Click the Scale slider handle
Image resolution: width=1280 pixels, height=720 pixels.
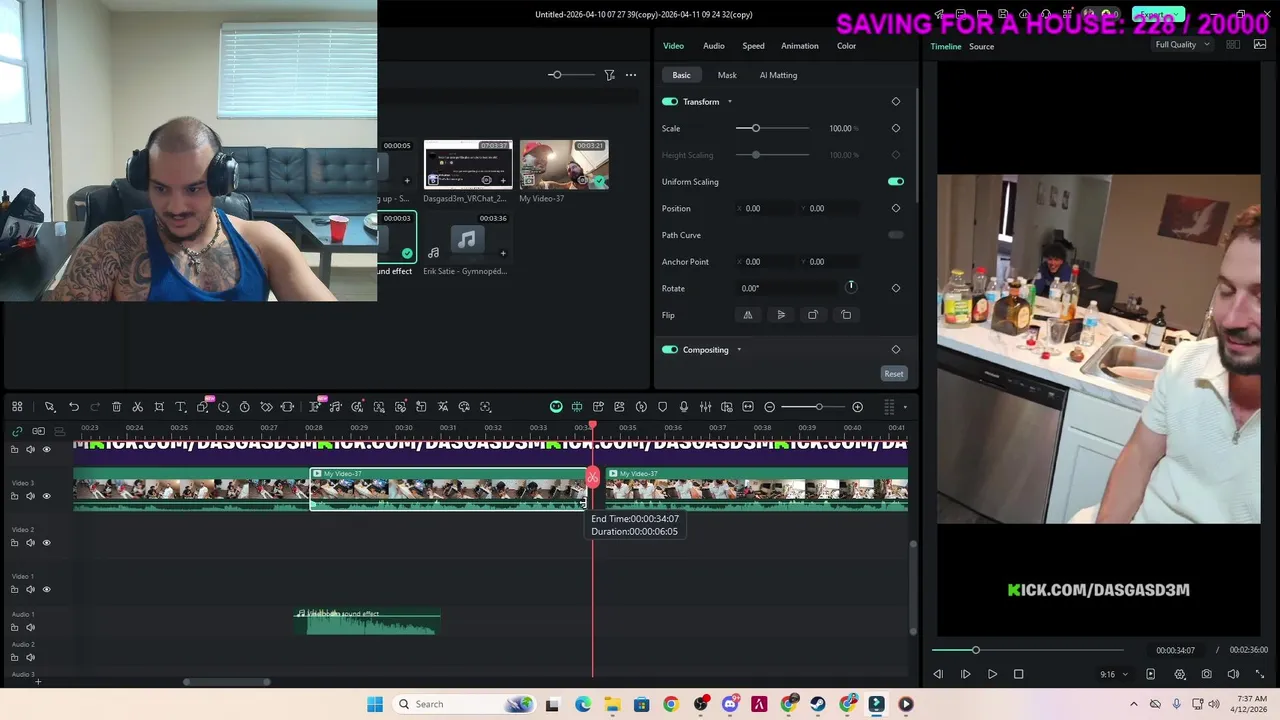(x=755, y=128)
